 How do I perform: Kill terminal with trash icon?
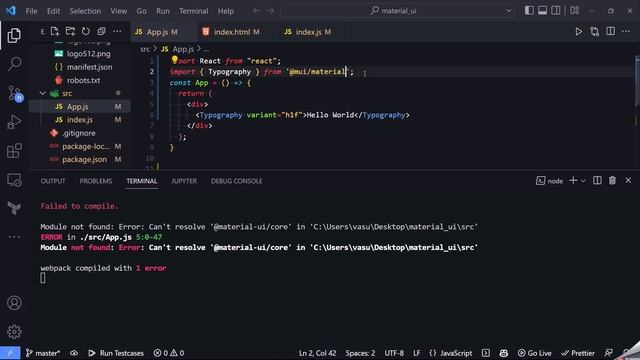[x=612, y=180]
